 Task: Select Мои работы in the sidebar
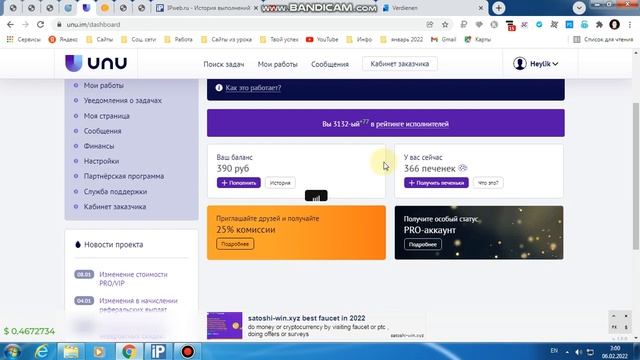click(104, 85)
